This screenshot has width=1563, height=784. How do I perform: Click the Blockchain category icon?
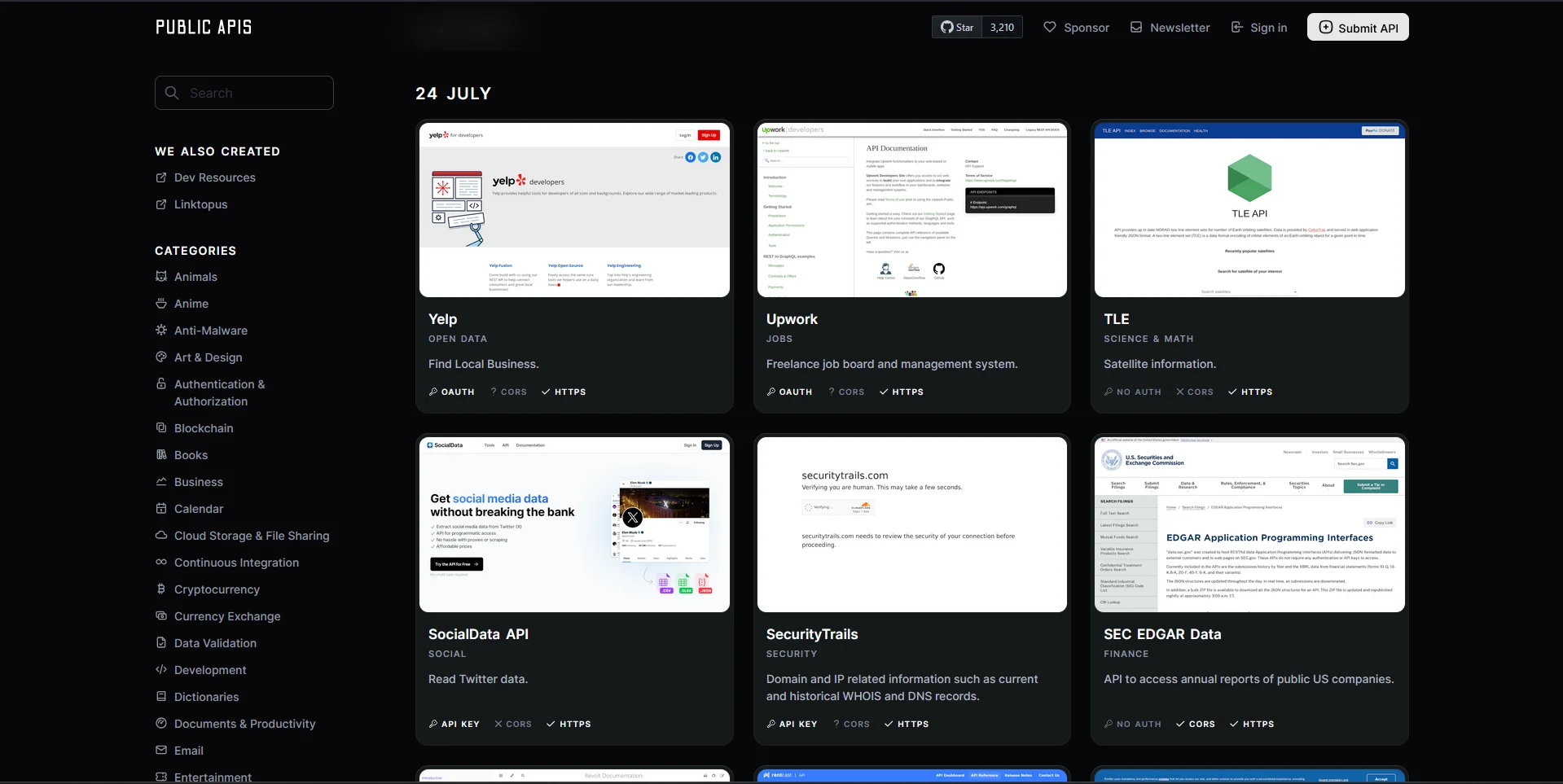pyautogui.click(x=161, y=427)
